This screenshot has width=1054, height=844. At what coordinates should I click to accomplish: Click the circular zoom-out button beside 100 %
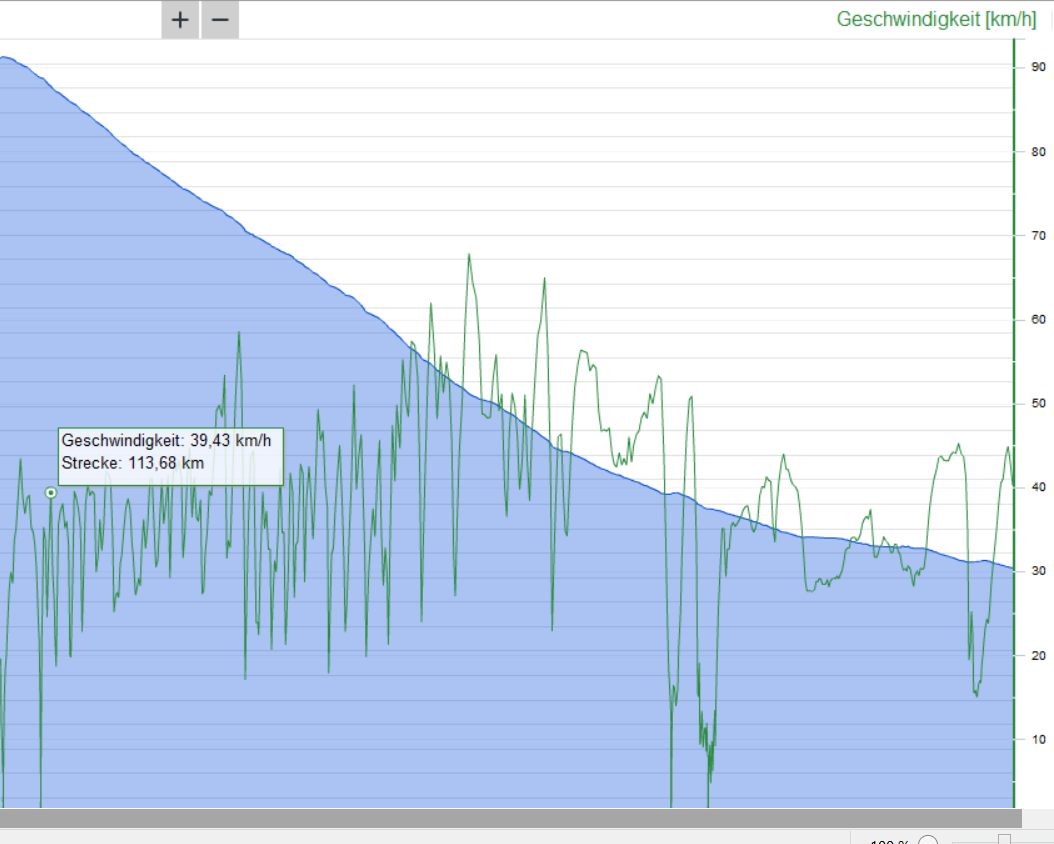928,841
